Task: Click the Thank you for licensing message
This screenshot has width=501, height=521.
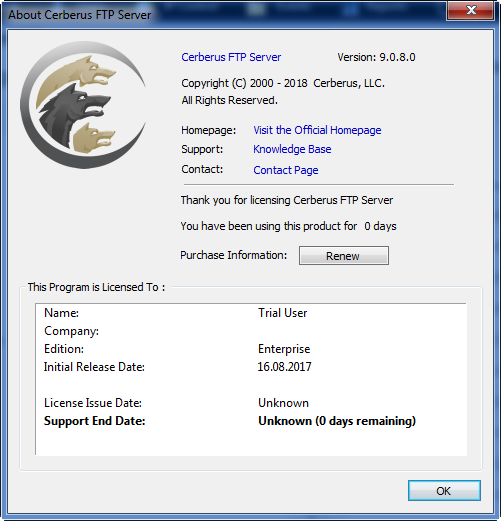Action: tap(287, 200)
